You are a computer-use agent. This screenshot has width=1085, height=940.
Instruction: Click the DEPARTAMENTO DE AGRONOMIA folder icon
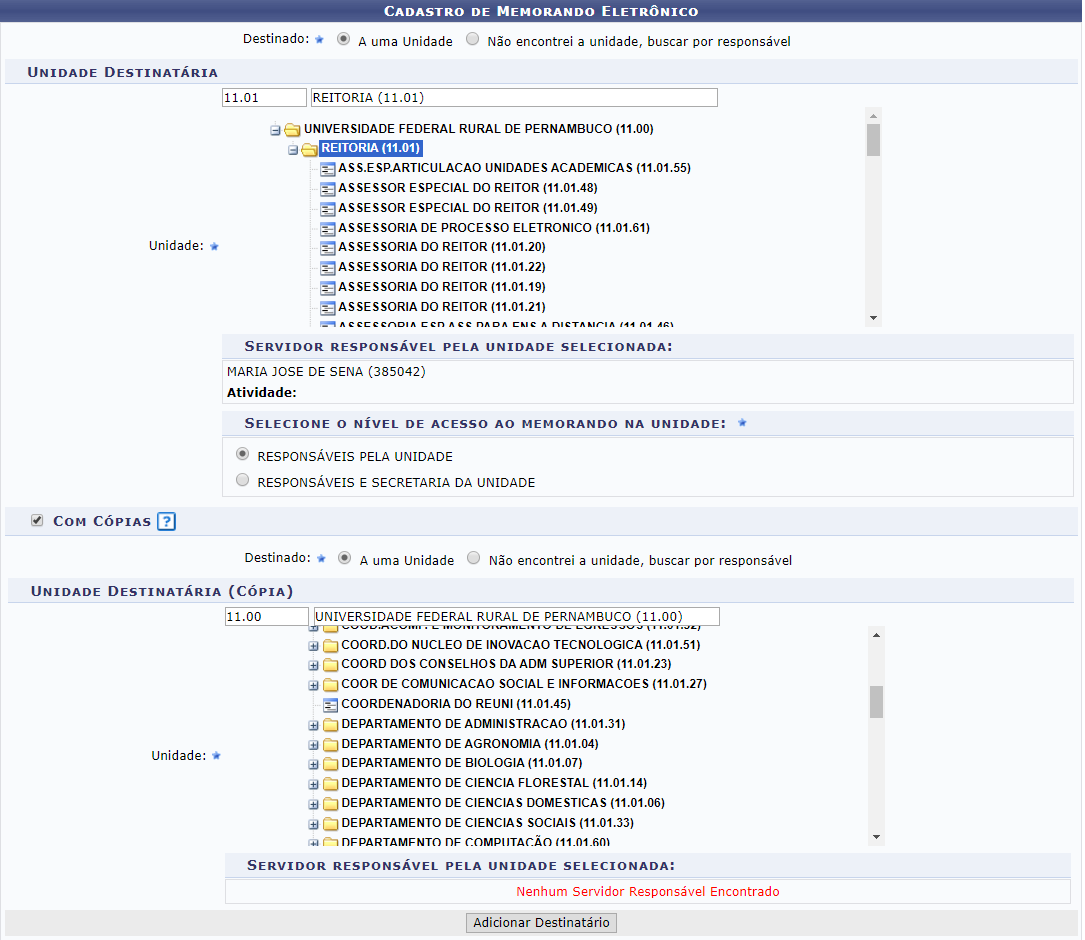330,744
